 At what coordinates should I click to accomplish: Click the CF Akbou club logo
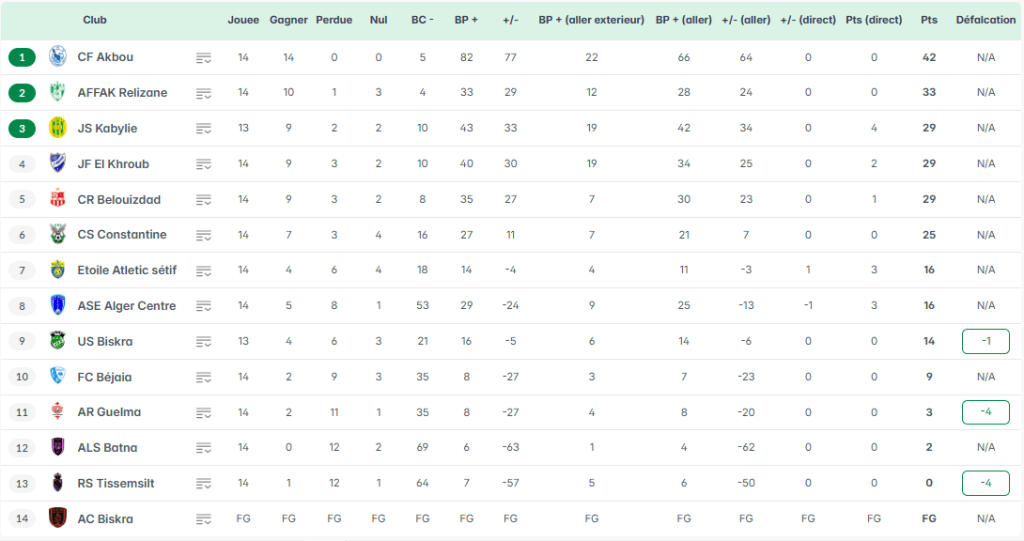[x=57, y=57]
